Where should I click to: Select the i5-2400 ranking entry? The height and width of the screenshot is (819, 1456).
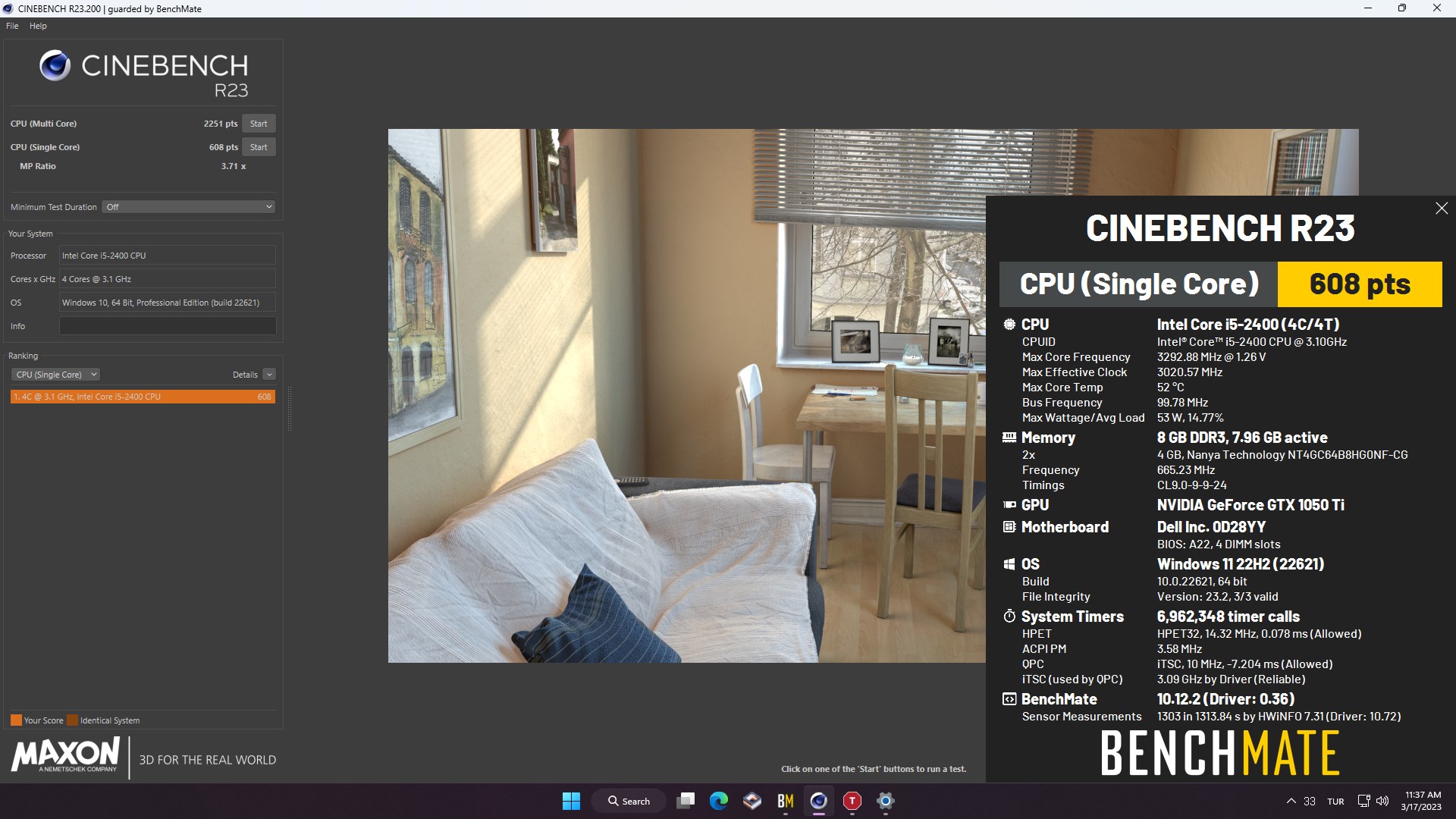click(143, 397)
